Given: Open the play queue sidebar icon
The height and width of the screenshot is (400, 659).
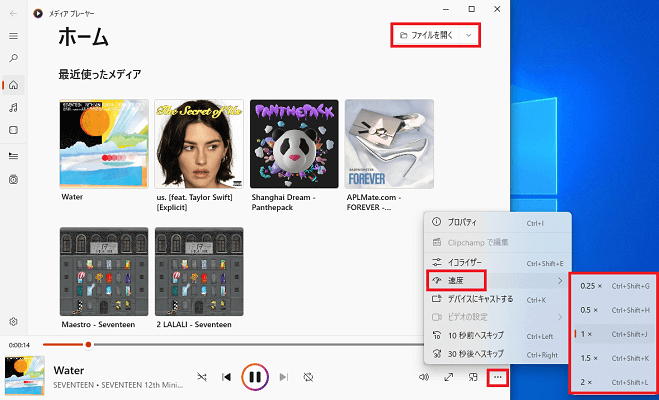Looking at the screenshot, I should click(13, 156).
